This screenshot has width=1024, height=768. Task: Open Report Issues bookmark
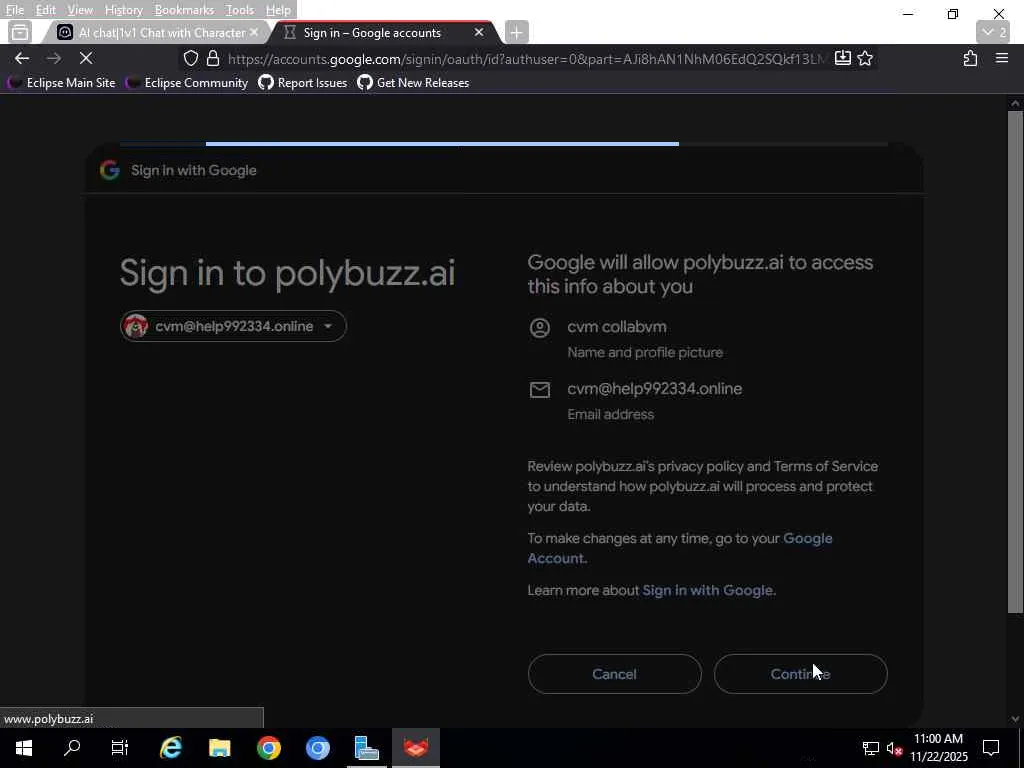302,83
